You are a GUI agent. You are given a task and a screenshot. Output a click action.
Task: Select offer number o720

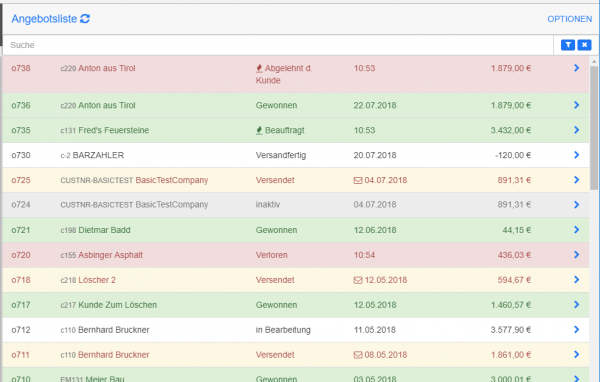21,255
